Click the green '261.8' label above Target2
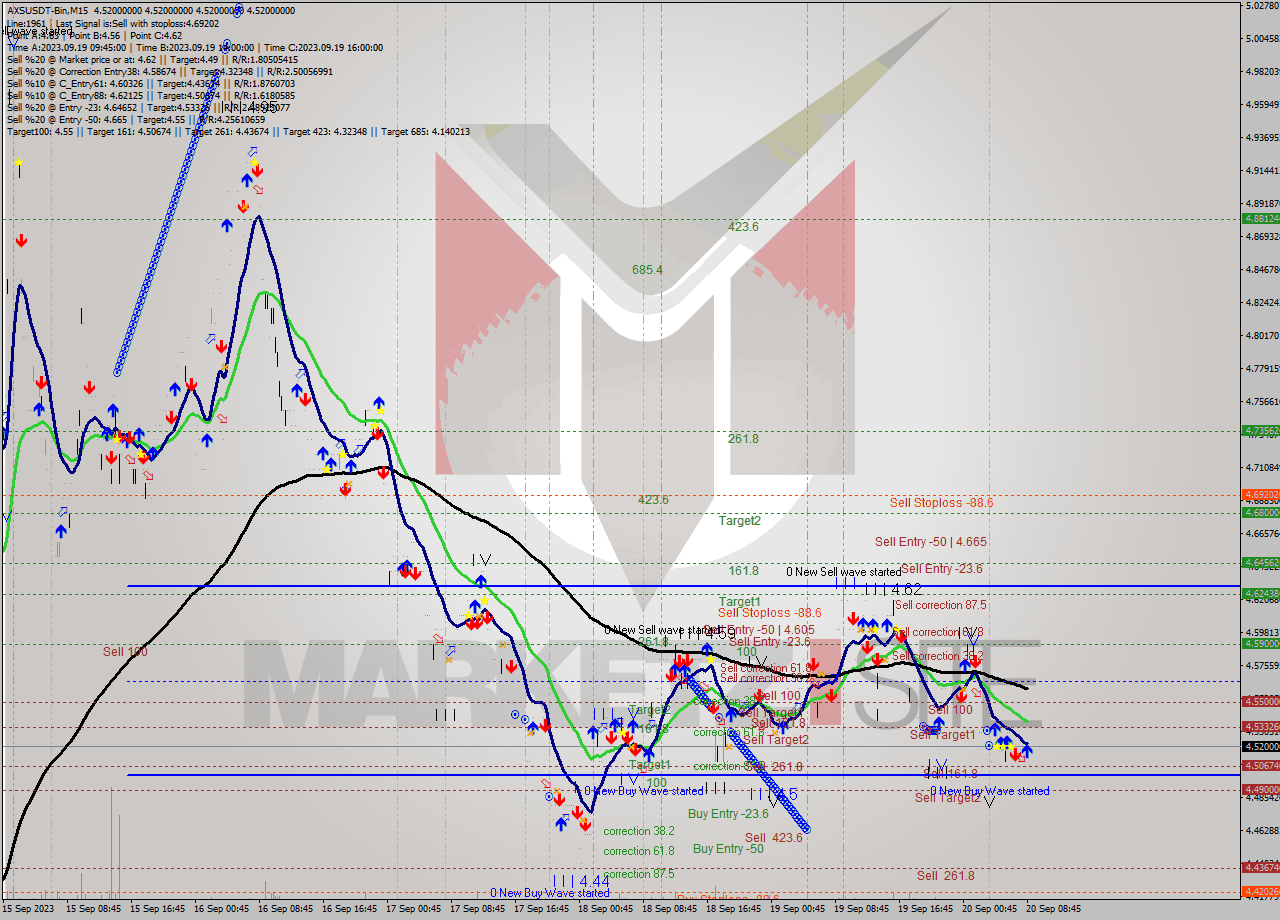This screenshot has width=1280, height=920. coord(743,439)
